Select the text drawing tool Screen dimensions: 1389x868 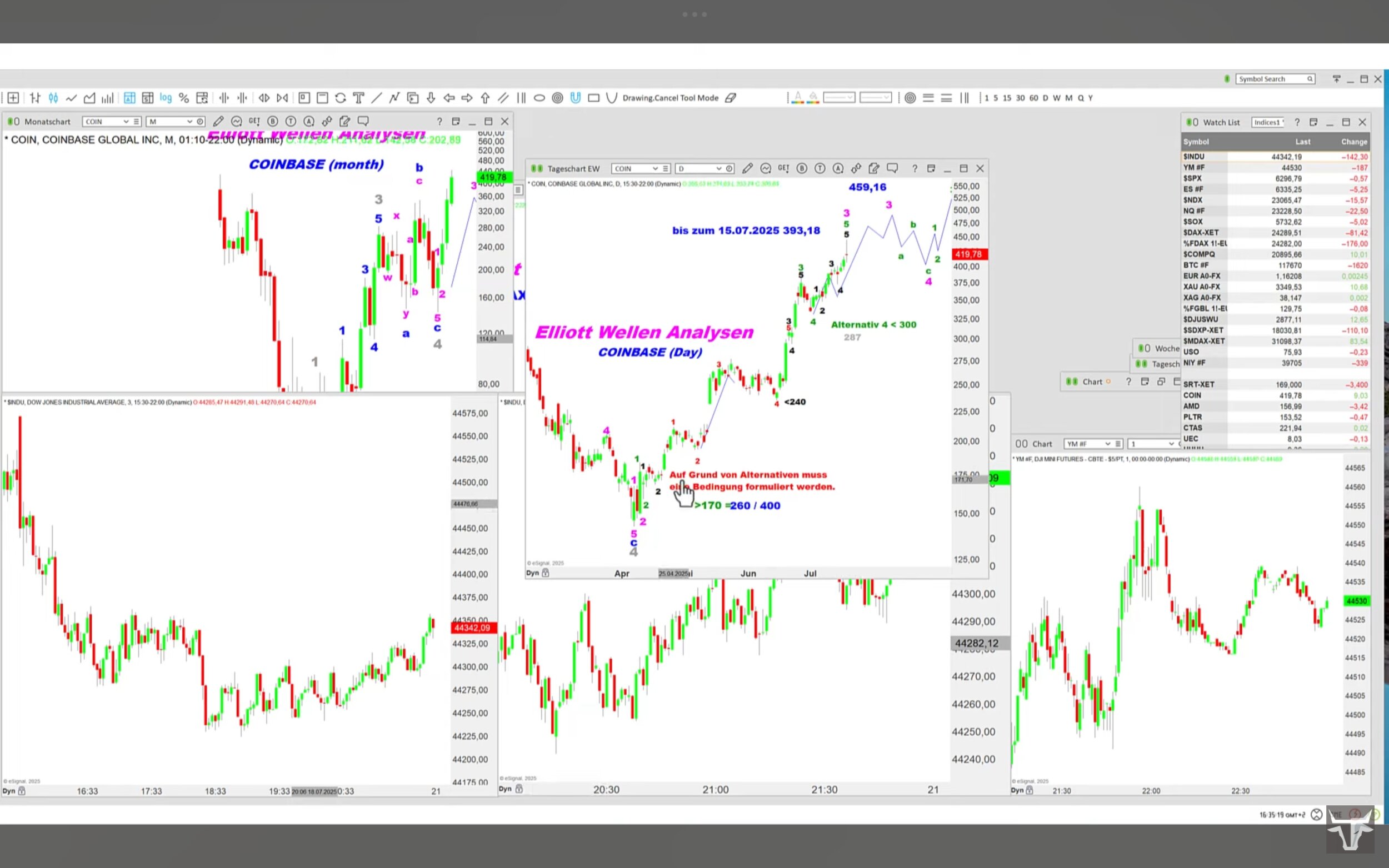click(x=358, y=98)
